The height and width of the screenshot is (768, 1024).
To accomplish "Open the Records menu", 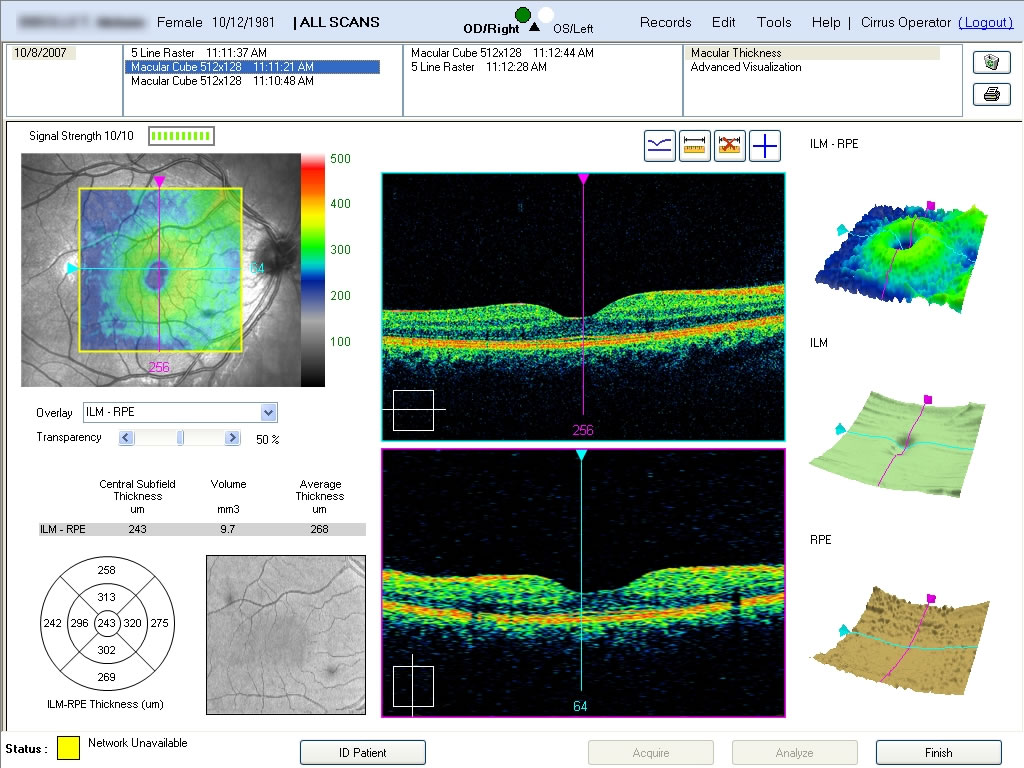I will click(x=665, y=22).
